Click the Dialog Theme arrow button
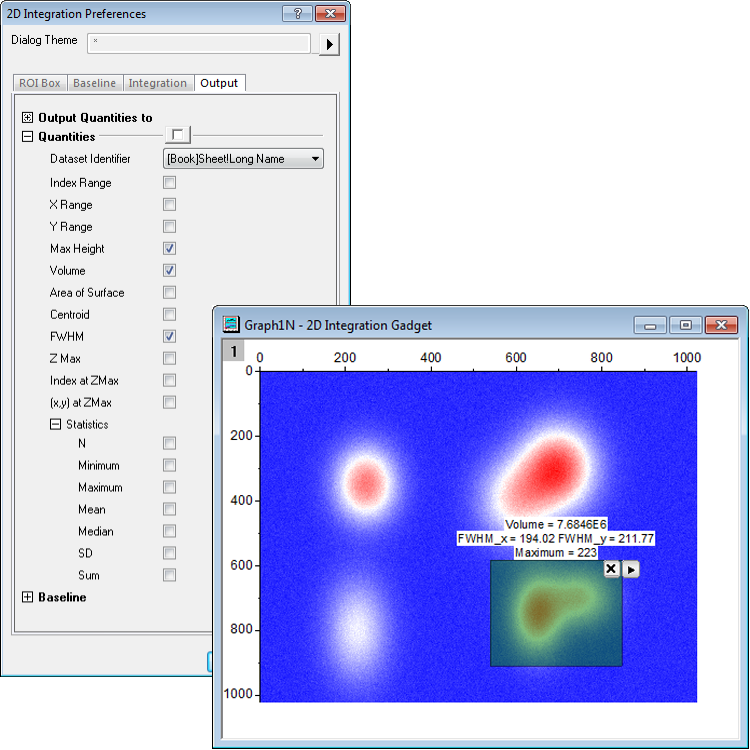Viewport: 750px width, 750px height. 330,44
